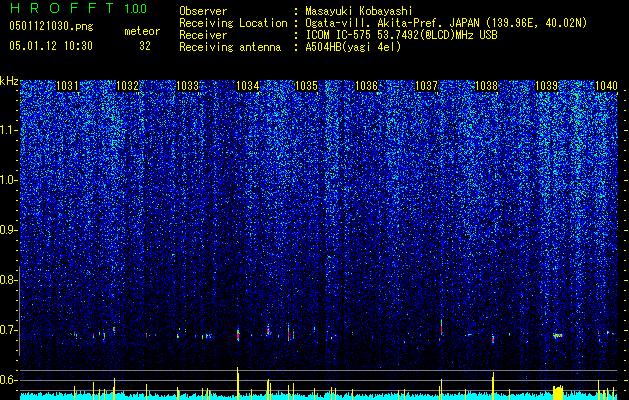This screenshot has width=629, height=400.
Task: Click the 1032 time marker
Action: click(127, 86)
